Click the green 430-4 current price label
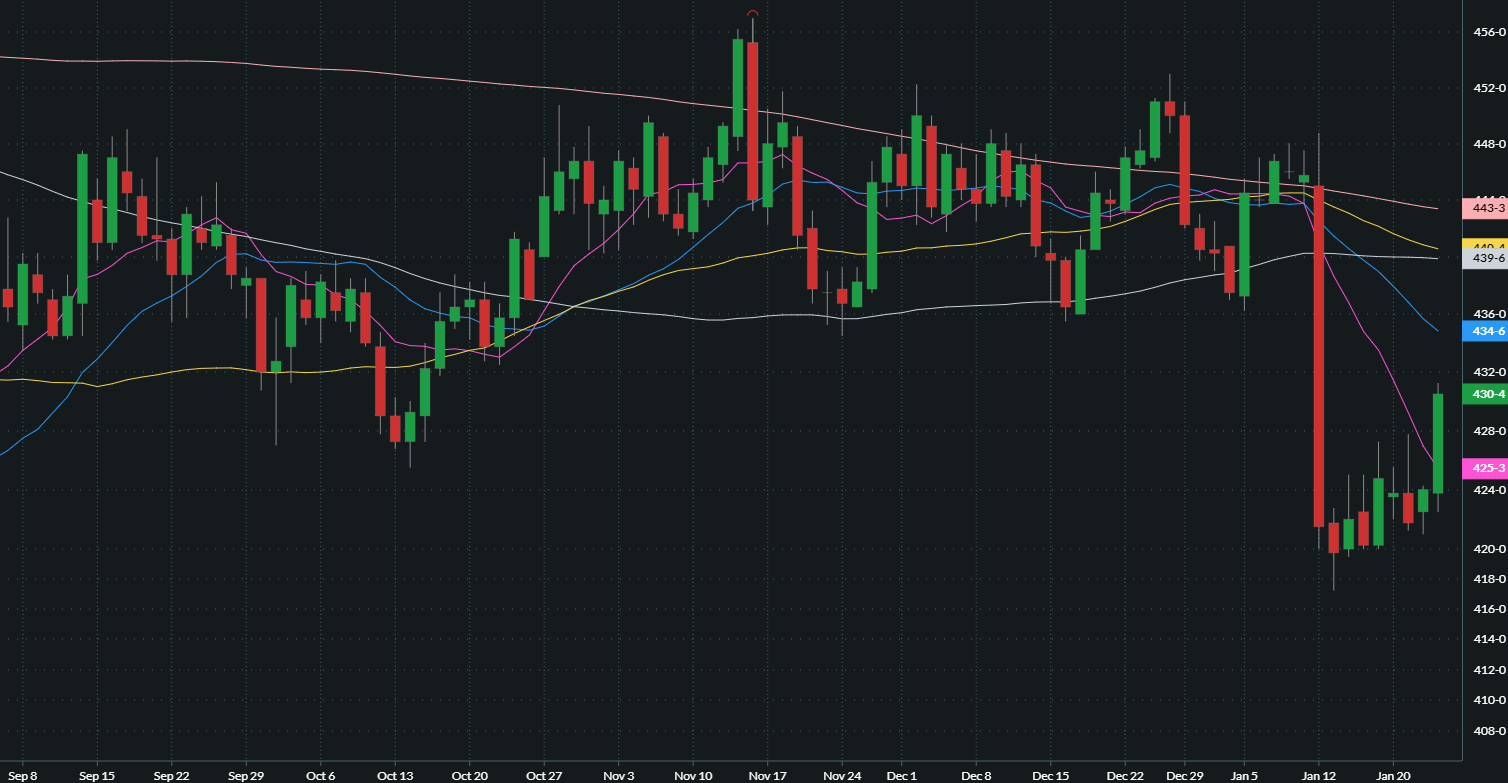Viewport: 1508px width, 783px height. pyautogui.click(x=1484, y=394)
